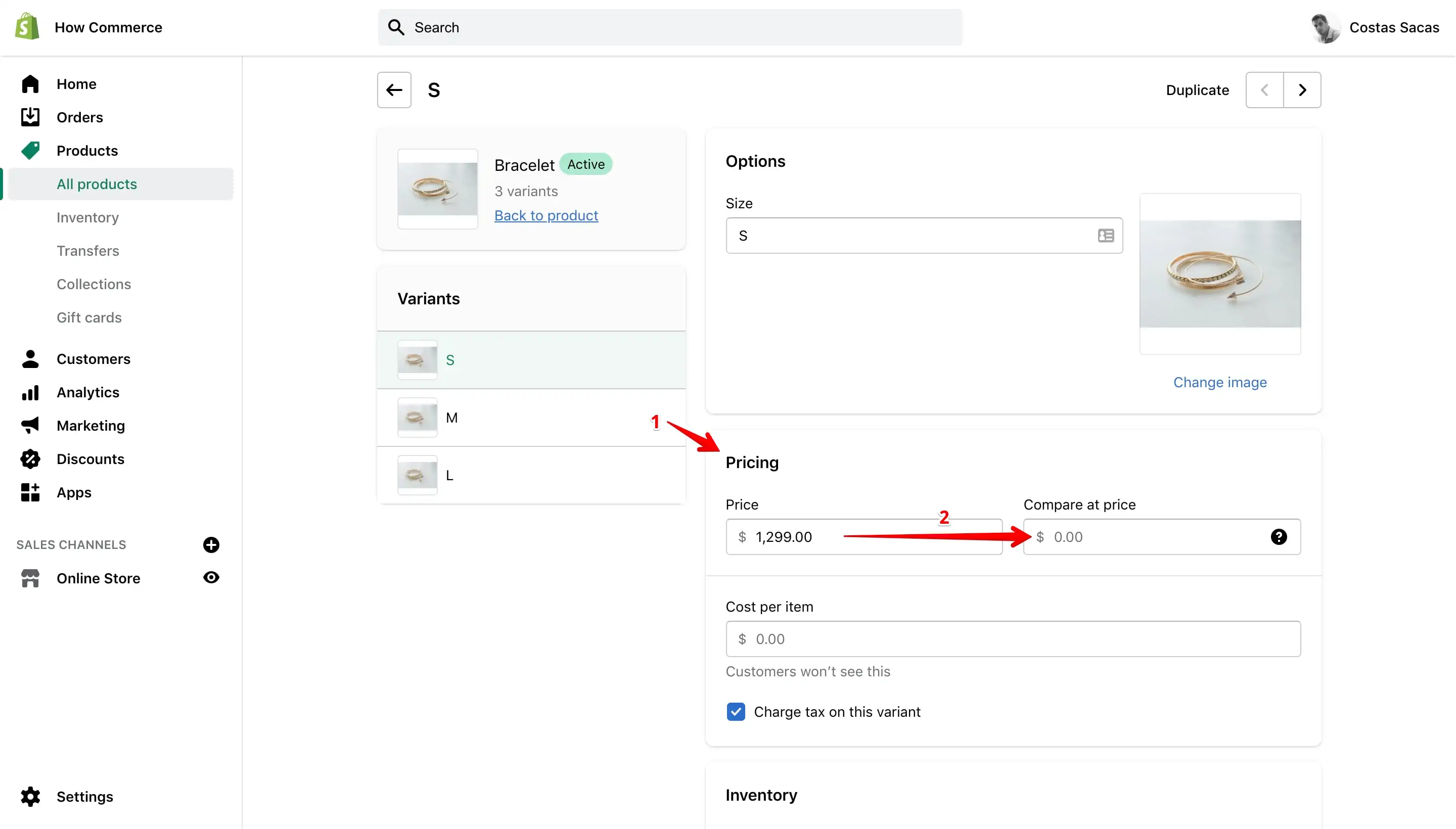1456x829 pixels.
Task: Click the Settings gear icon
Action: (30, 796)
